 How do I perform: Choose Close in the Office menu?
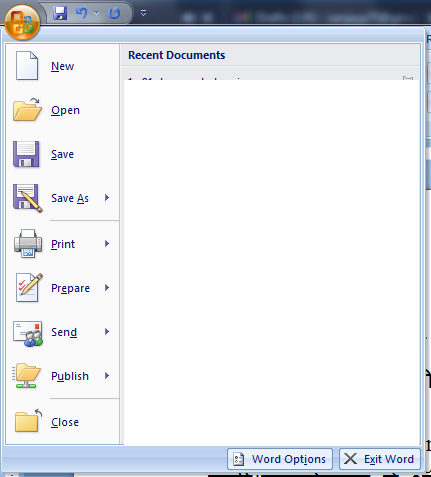65,422
